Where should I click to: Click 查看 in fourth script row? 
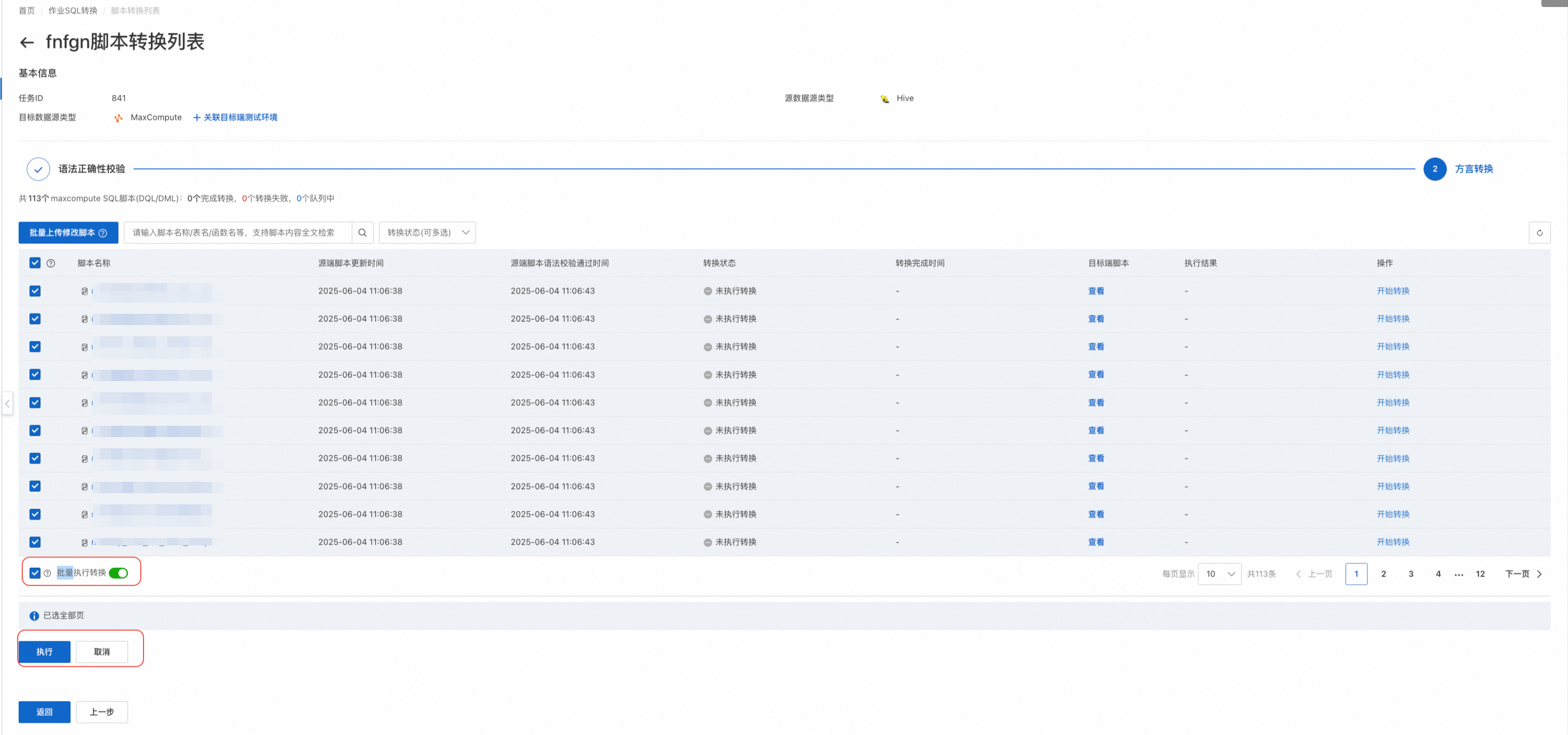click(1096, 375)
